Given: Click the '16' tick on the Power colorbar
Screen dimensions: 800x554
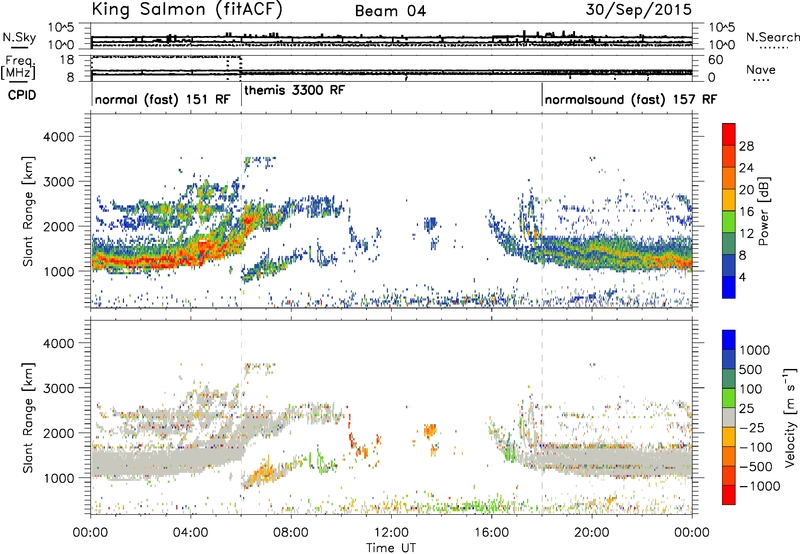Looking at the screenshot, I should (x=746, y=212).
